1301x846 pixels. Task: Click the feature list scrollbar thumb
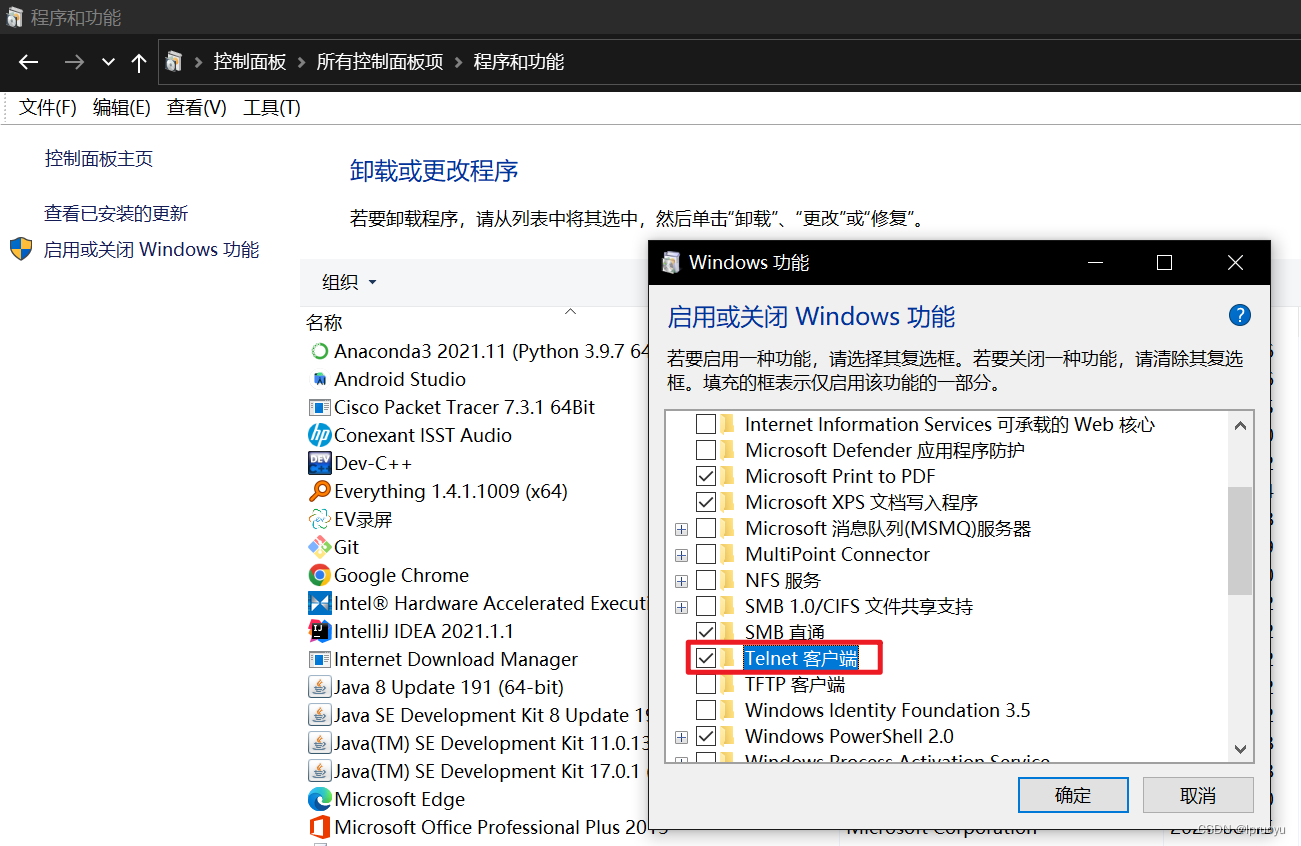pyautogui.click(x=1240, y=540)
